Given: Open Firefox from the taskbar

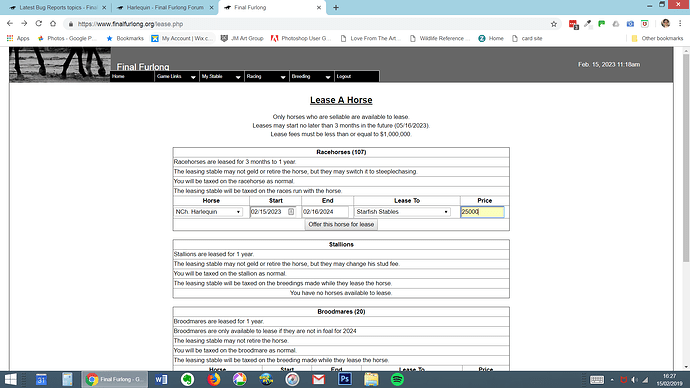Looking at the screenshot, I should (214, 379).
